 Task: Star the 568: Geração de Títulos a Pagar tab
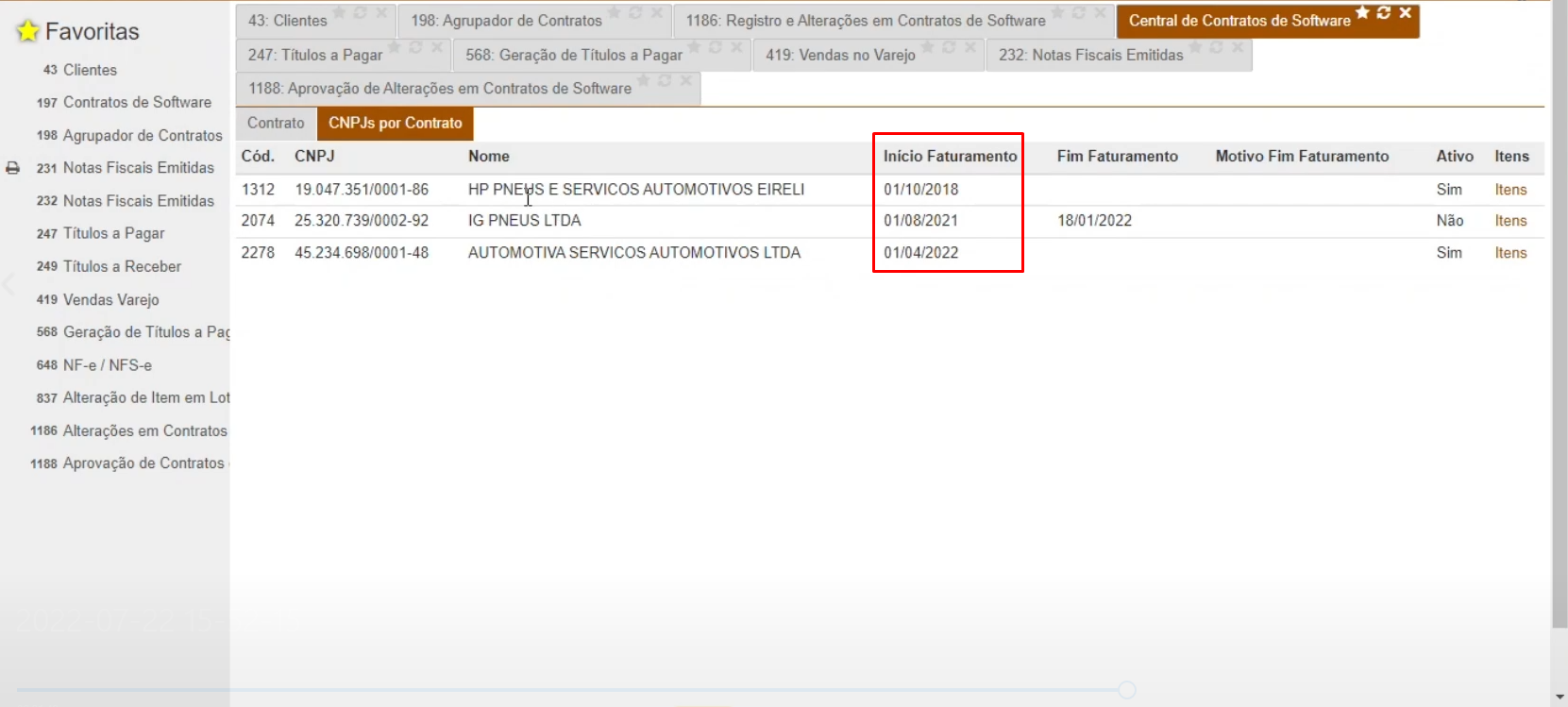694,47
